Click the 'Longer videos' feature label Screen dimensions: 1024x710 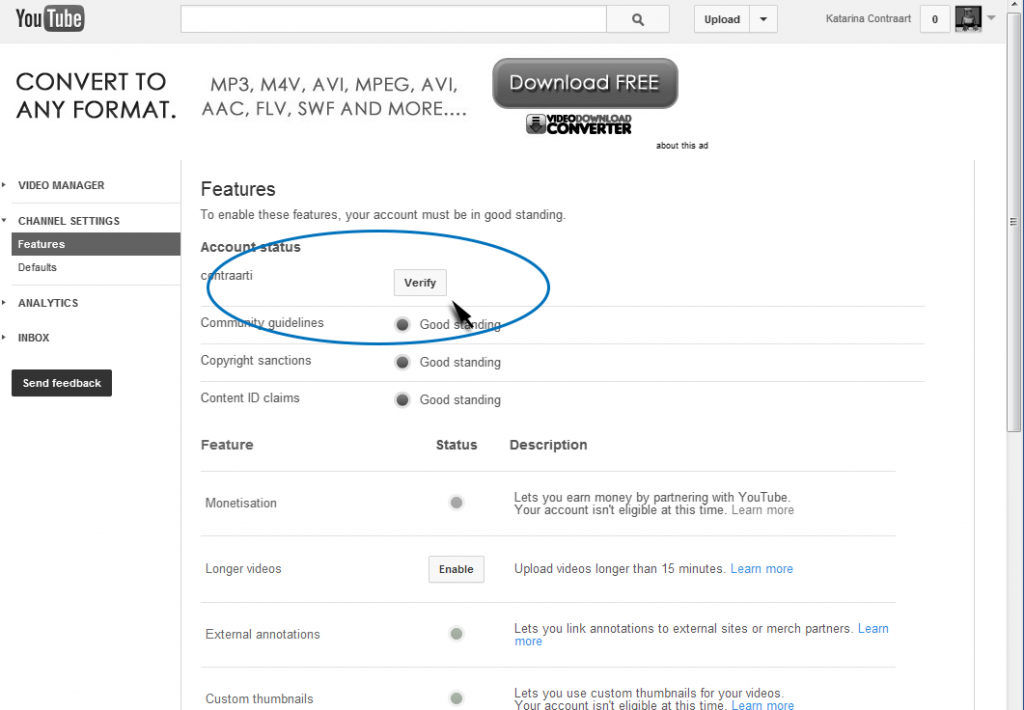click(243, 569)
